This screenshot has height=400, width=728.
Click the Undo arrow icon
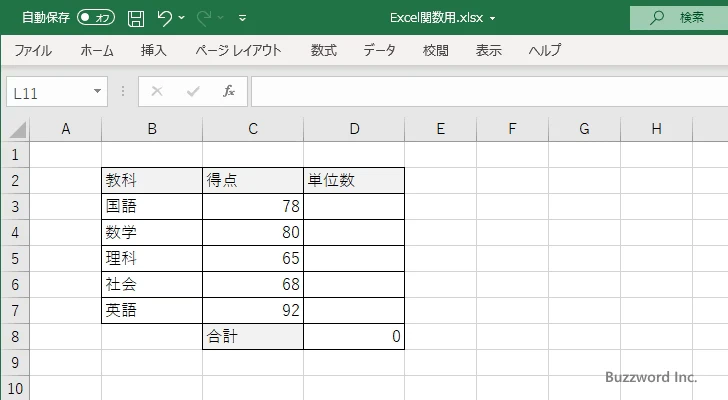tap(164, 18)
